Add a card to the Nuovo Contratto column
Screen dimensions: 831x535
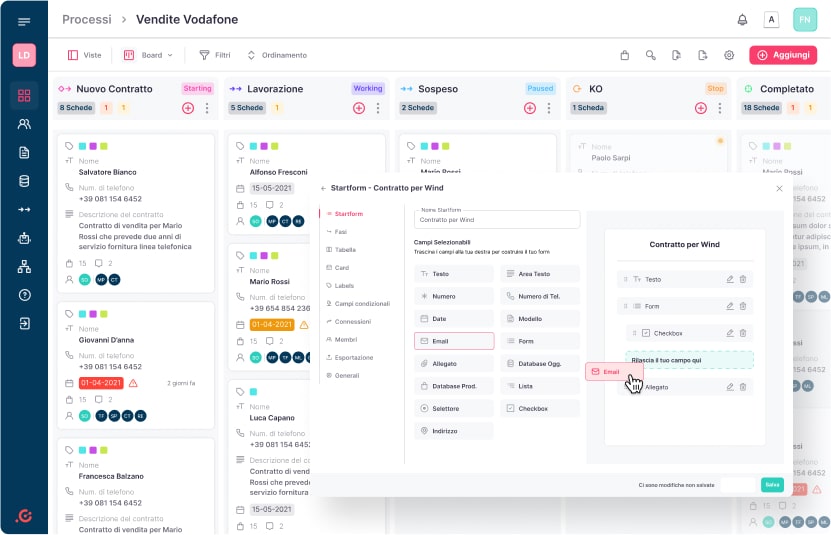click(x=188, y=108)
